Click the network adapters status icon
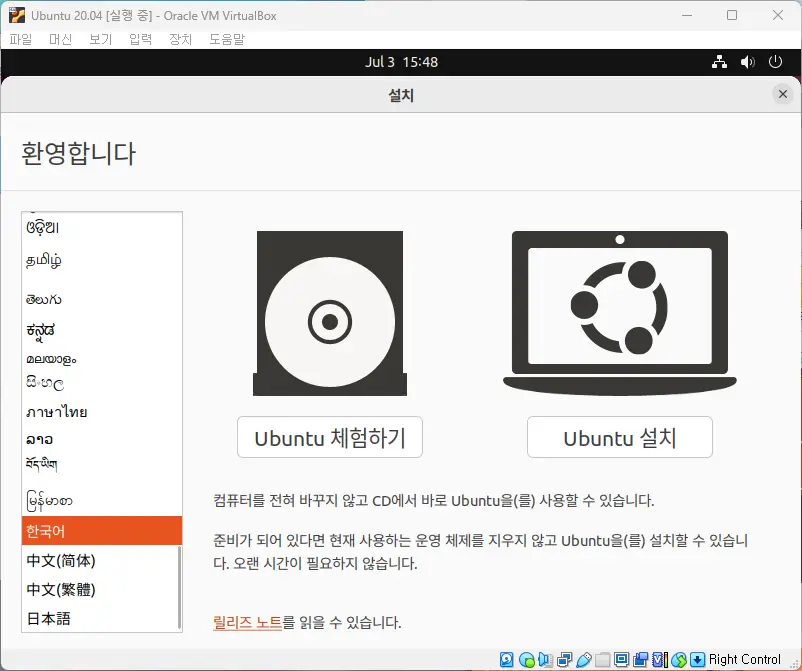802x671 pixels. [565, 660]
